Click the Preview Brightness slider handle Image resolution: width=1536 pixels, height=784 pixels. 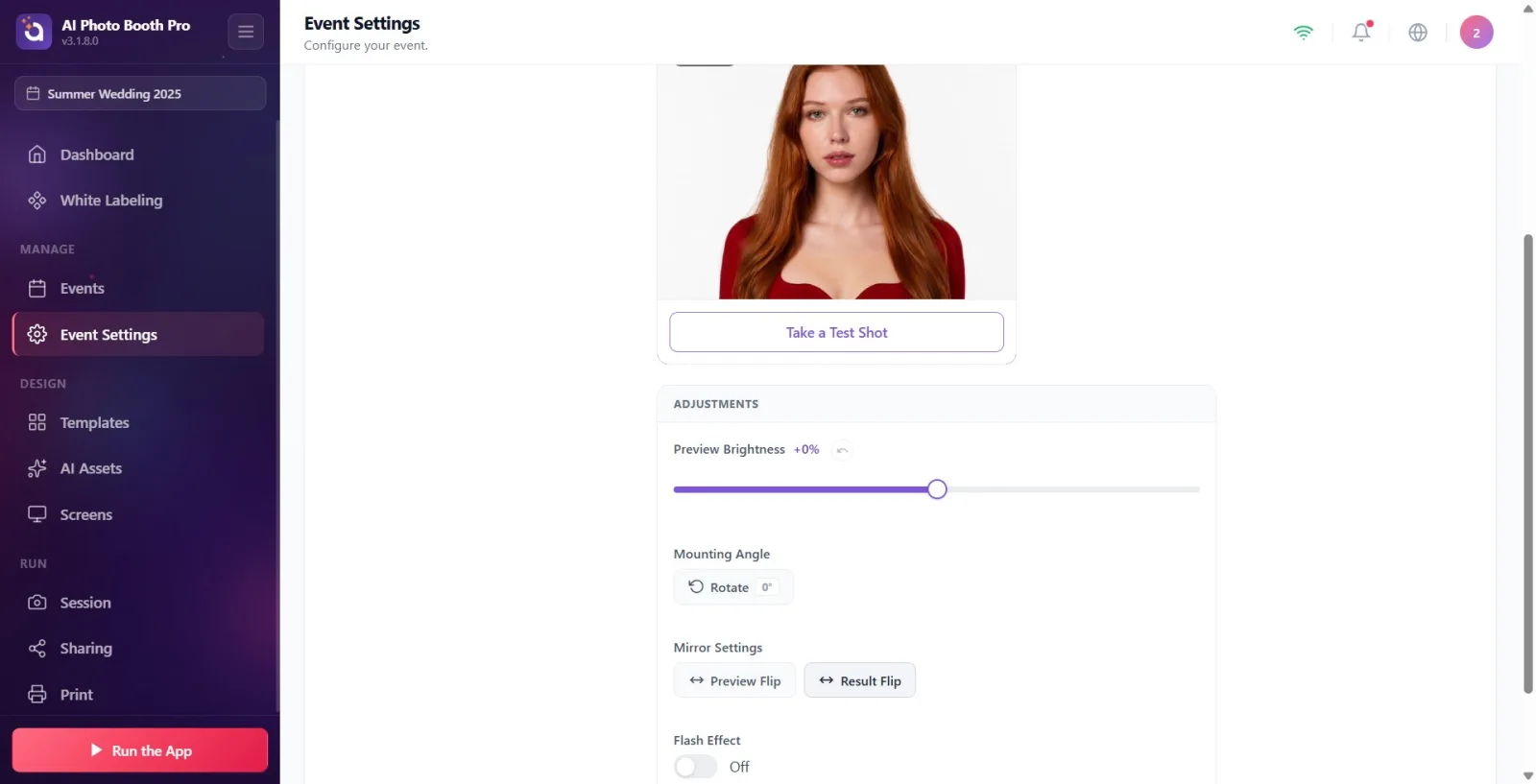point(937,489)
